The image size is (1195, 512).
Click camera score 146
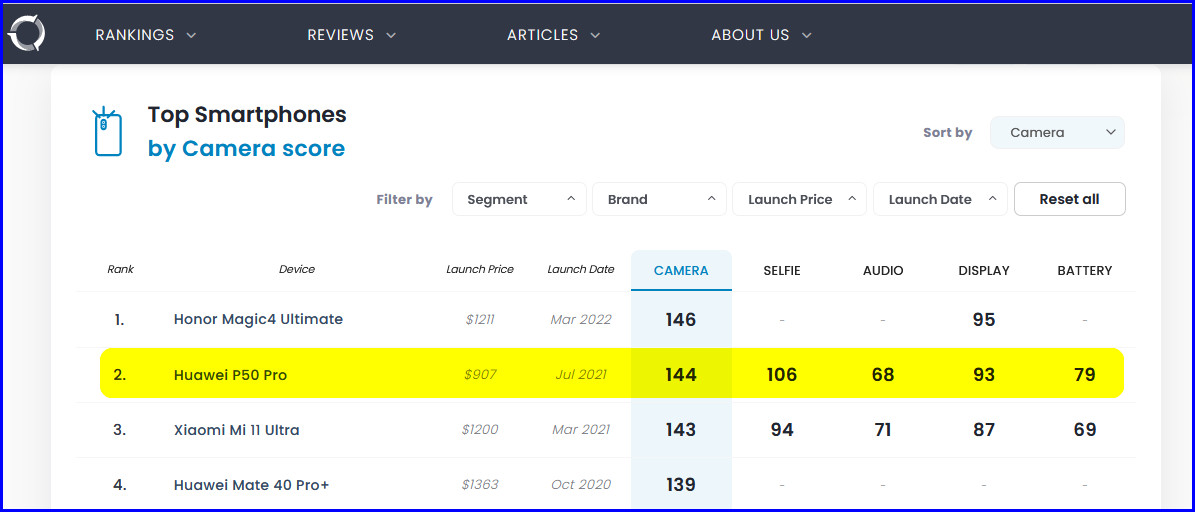coord(681,320)
